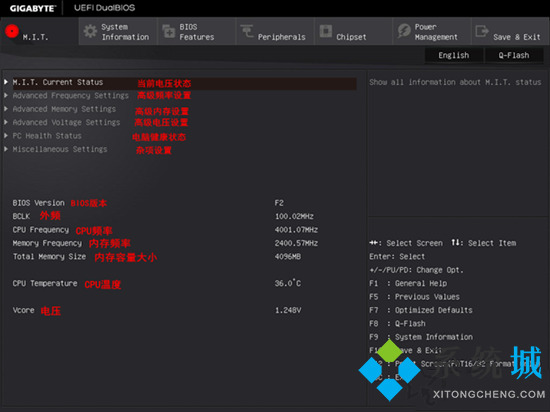Expand arrow beside PC Health Status
Screen dimensions: 550x412
6,136
